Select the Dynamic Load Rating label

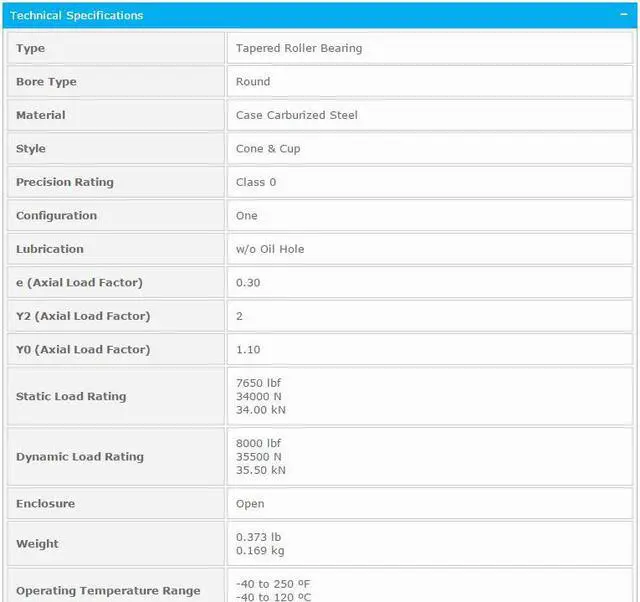pyautogui.click(x=80, y=457)
